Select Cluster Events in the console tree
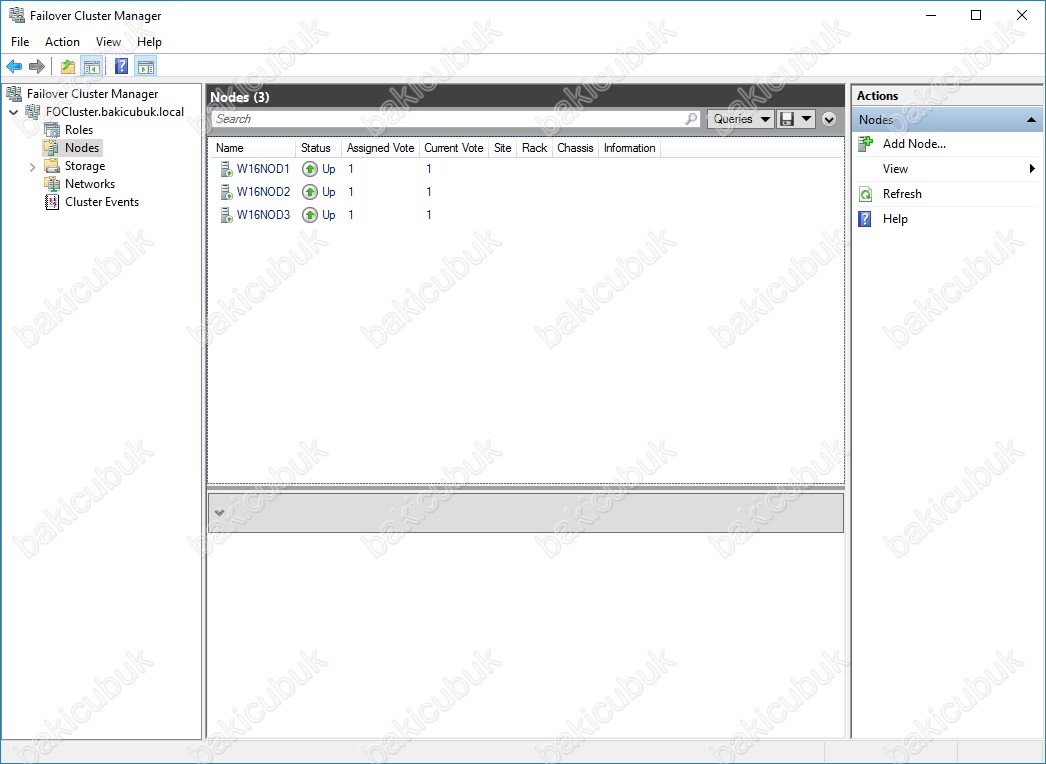This screenshot has width=1046, height=764. 102,202
